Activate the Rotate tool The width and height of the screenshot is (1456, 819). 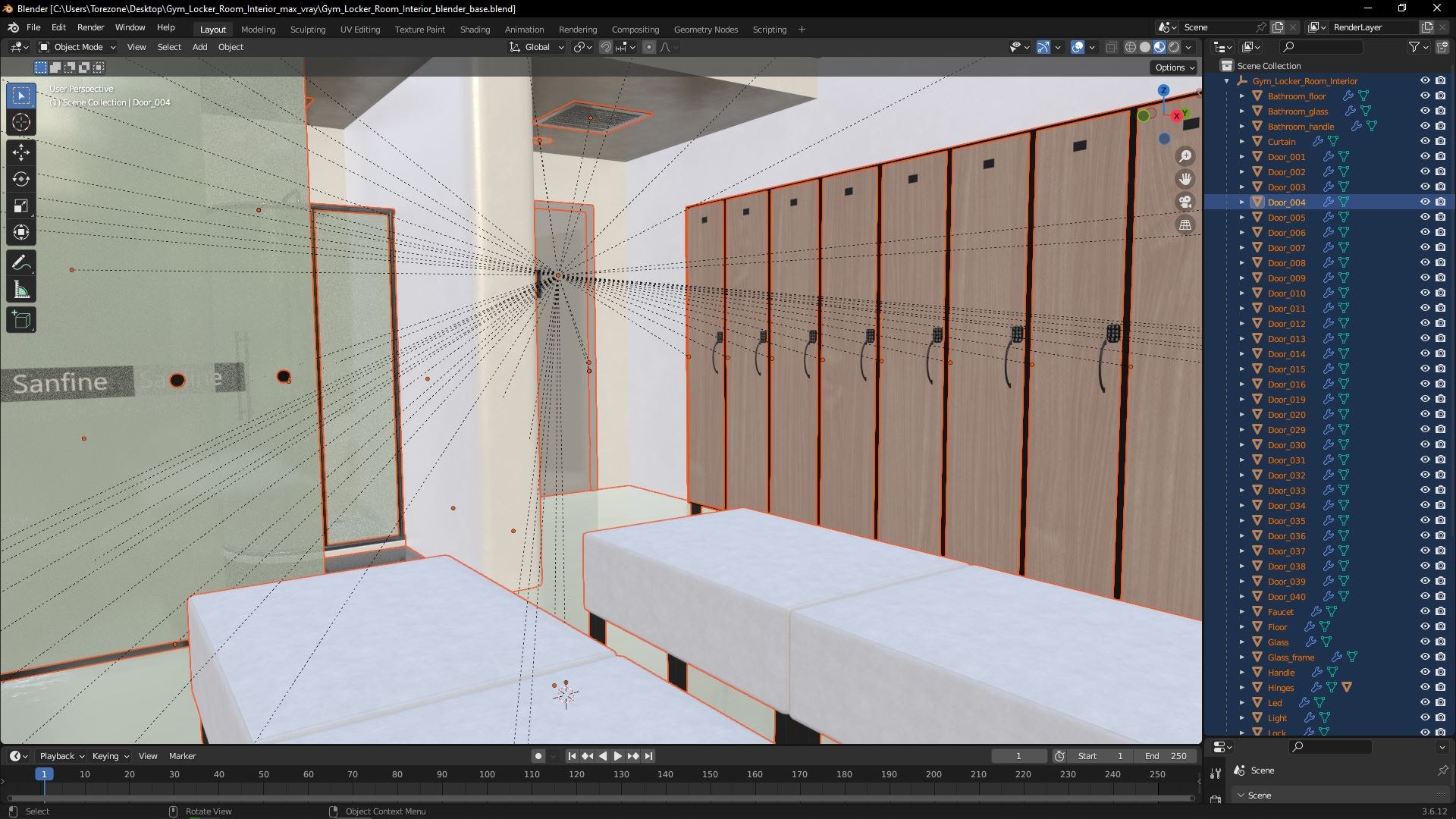tap(21, 179)
